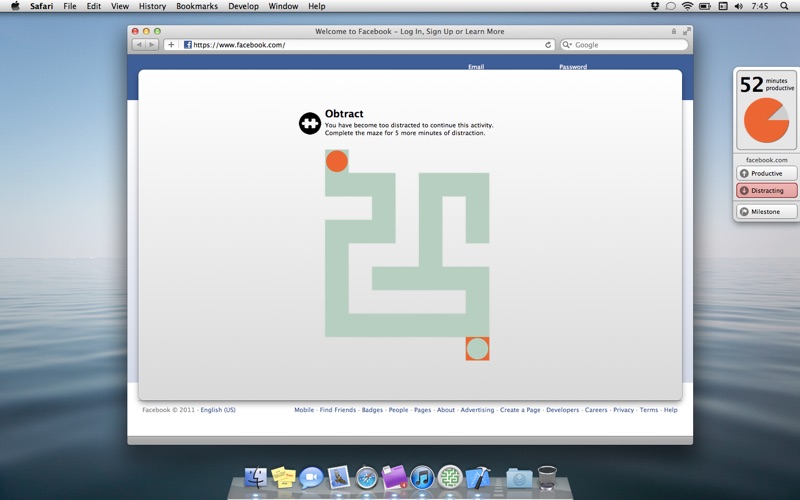Open iTunes from the Dock
Viewport: 800px width, 500px height.
[x=422, y=477]
